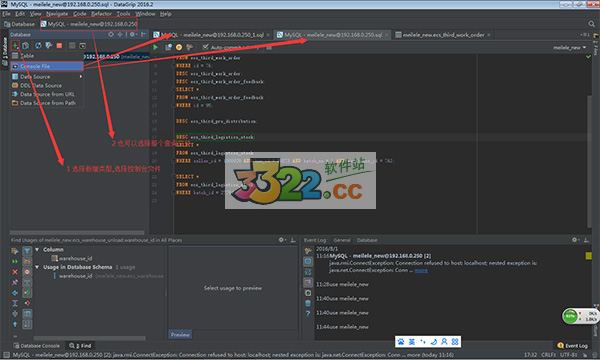Click scroll-from-source target icon in Database header
The image size is (600, 360).
point(111,34)
